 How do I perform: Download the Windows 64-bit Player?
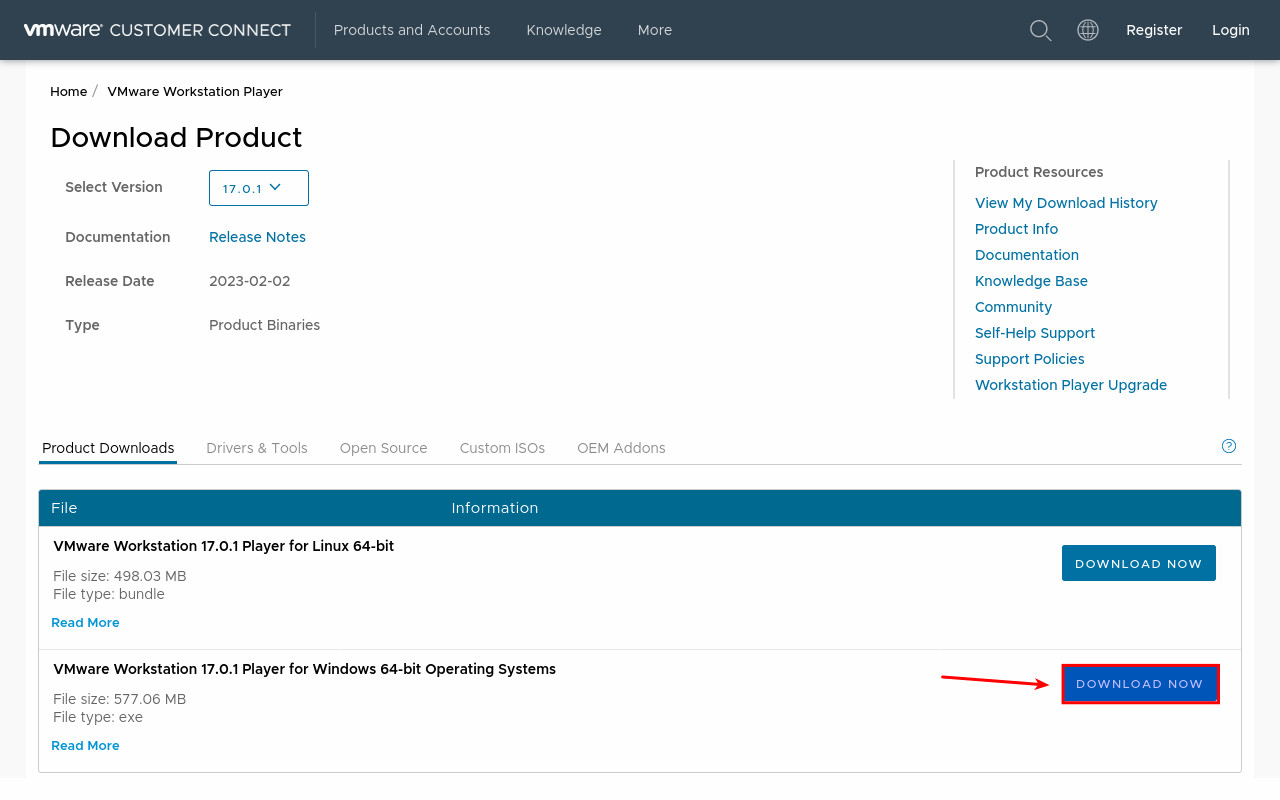[x=1140, y=684]
